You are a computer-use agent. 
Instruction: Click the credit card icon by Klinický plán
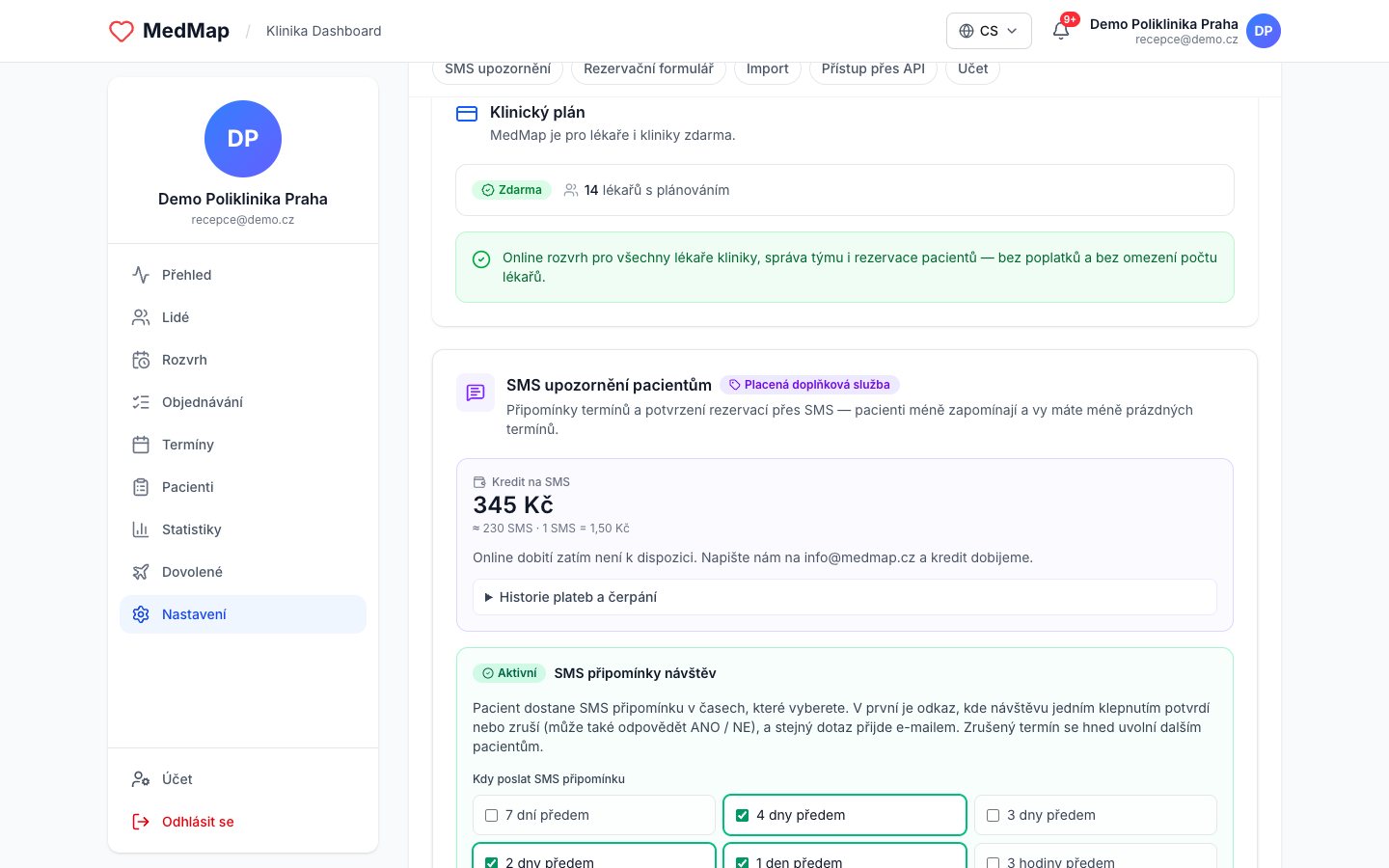coord(467,114)
